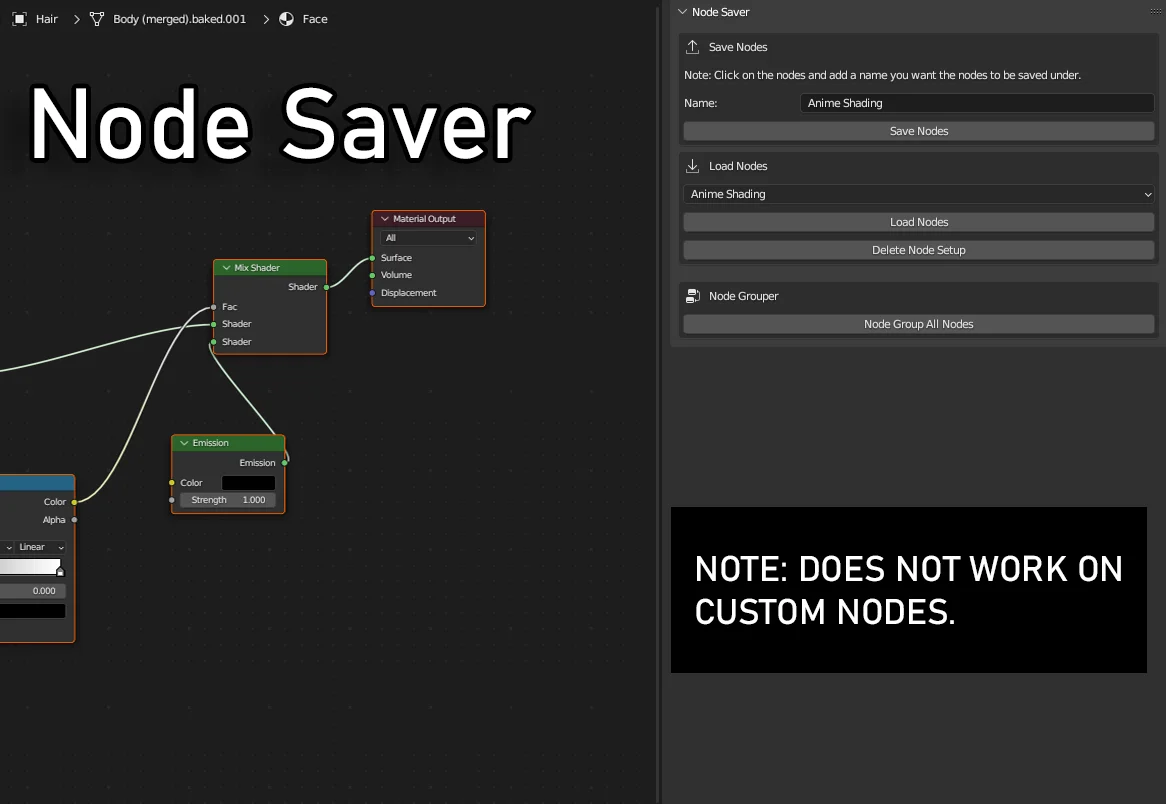Click the Node Saver panel drag grip

coord(1155,11)
